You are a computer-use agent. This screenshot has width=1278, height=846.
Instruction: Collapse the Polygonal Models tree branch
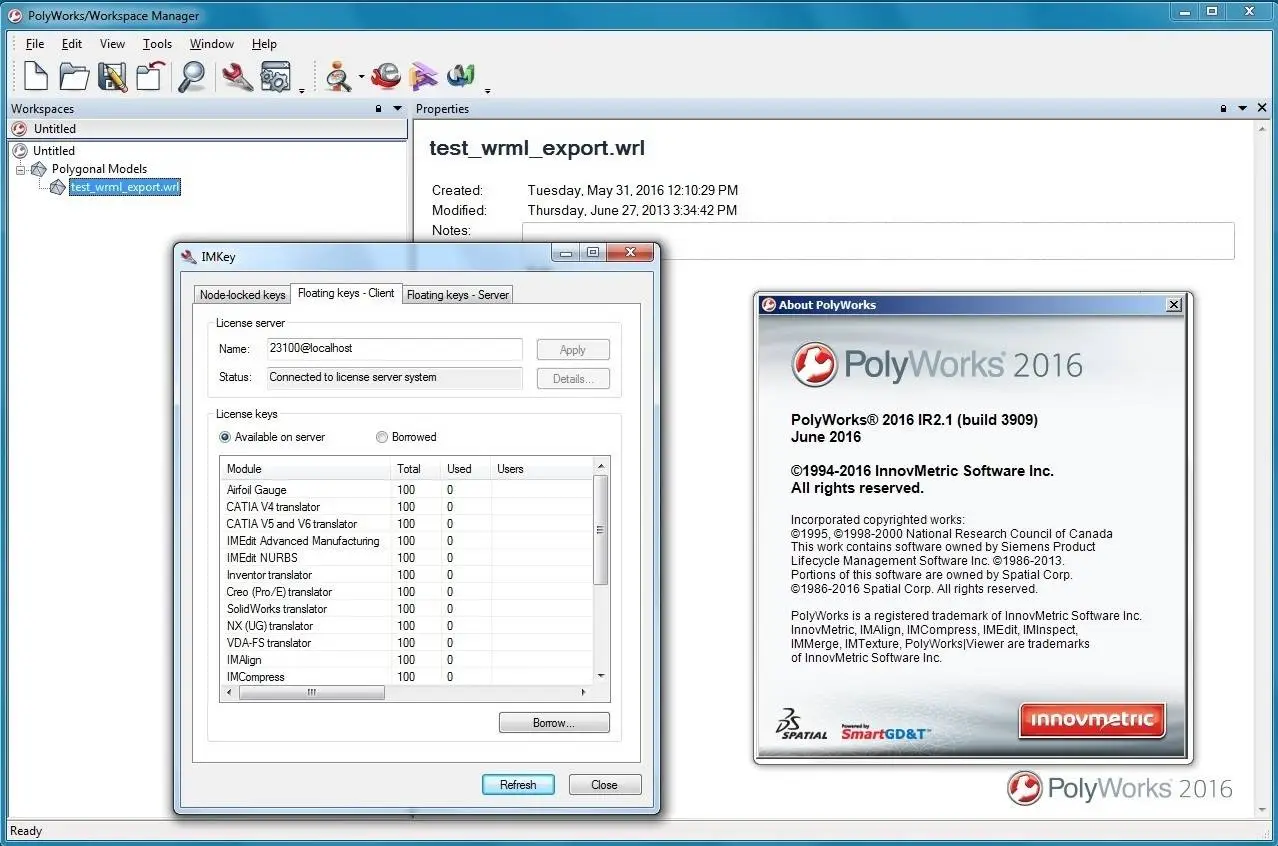pyautogui.click(x=21, y=169)
